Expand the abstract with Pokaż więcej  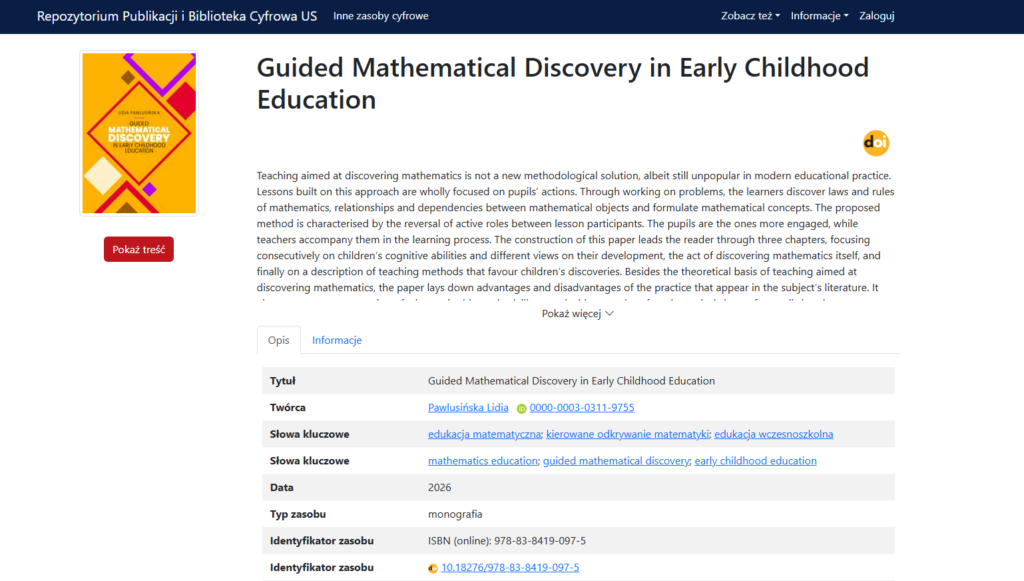click(x=578, y=313)
